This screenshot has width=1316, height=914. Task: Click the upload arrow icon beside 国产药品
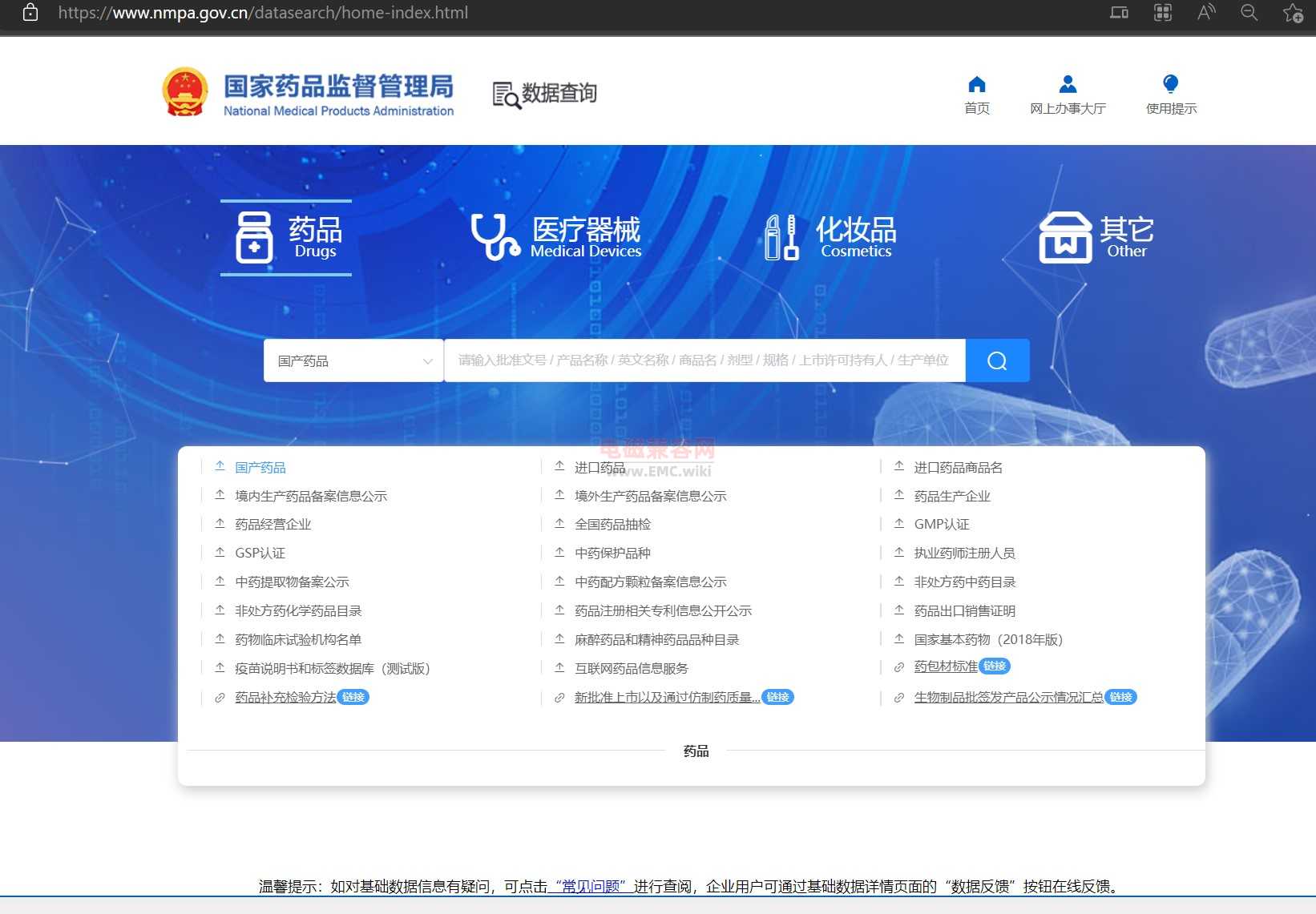pyautogui.click(x=220, y=466)
